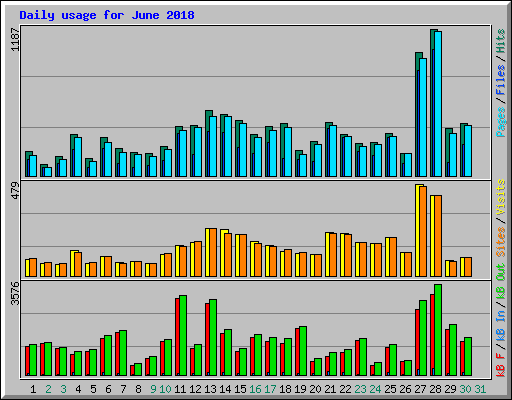Click green day label 3 on the x-axis
Screen dimensions: 512x400
click(x=63, y=389)
